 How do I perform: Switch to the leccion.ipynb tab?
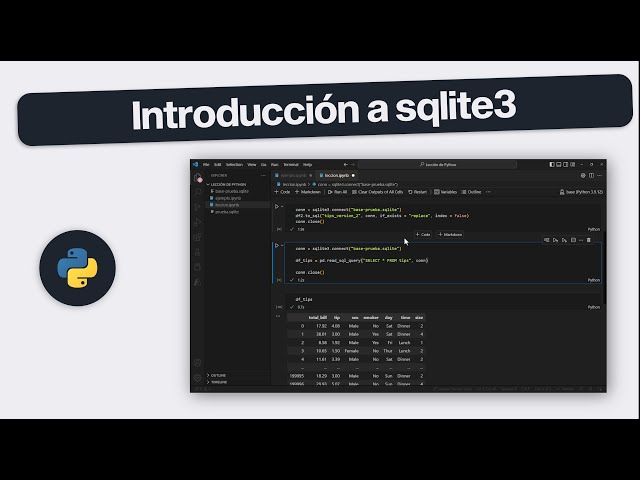(x=337, y=176)
